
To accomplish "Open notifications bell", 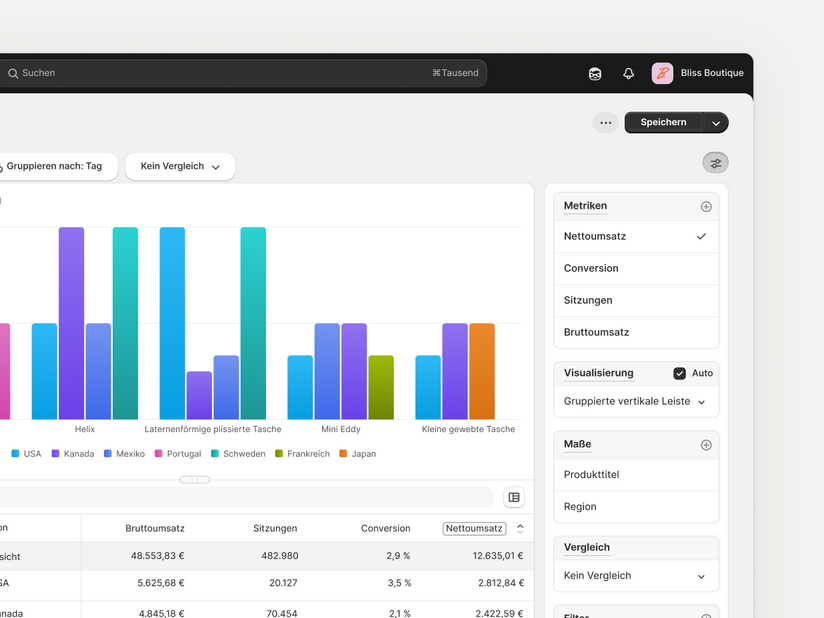I will [x=629, y=74].
